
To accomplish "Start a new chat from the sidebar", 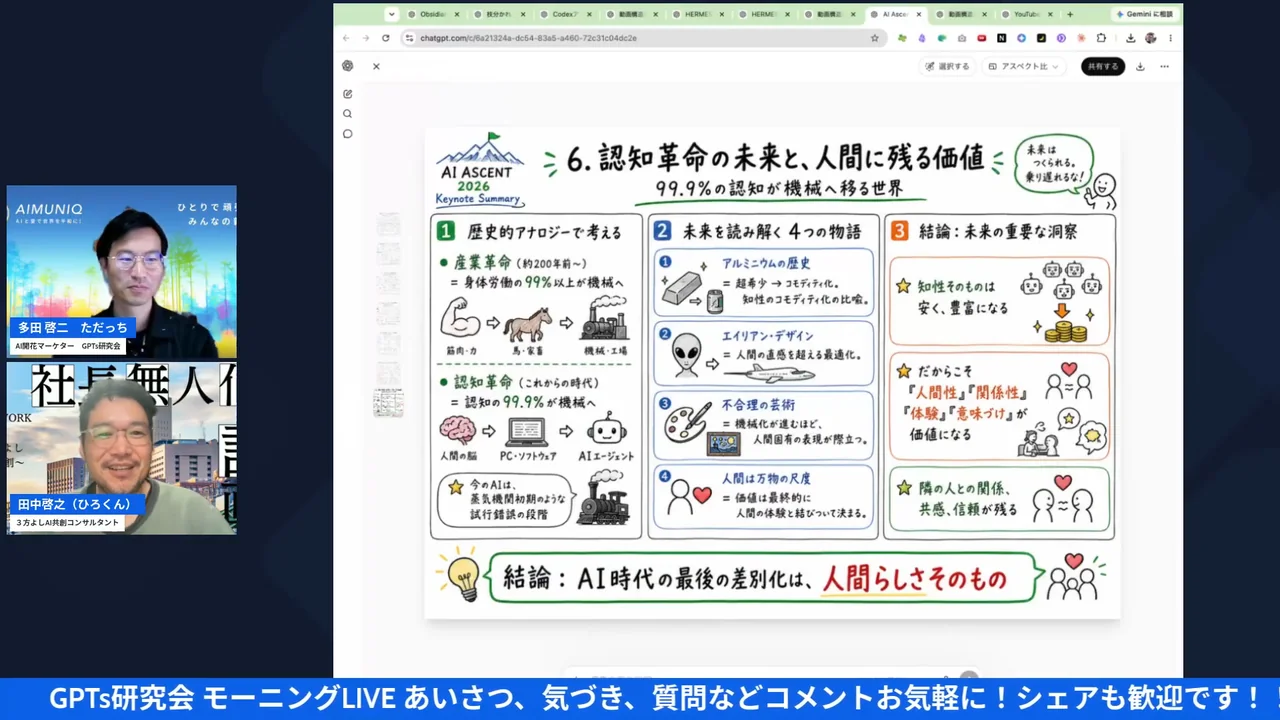I will click(347, 94).
